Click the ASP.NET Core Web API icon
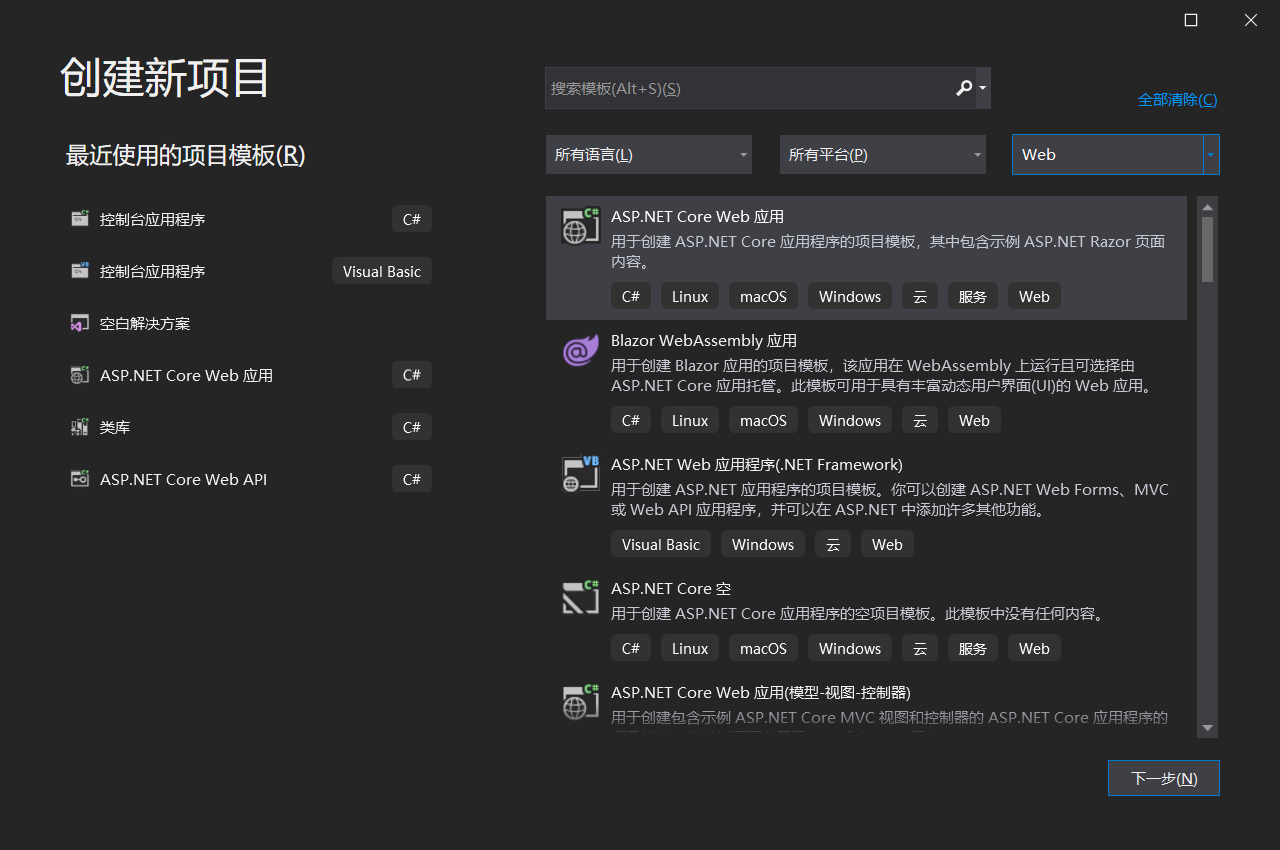This screenshot has height=850, width=1280. pyautogui.click(x=80, y=479)
